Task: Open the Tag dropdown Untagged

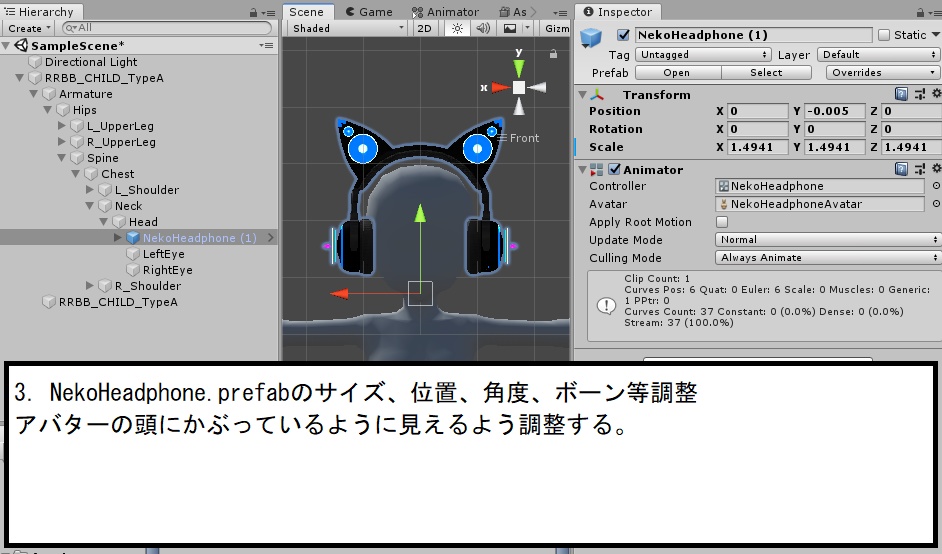Action: (703, 55)
